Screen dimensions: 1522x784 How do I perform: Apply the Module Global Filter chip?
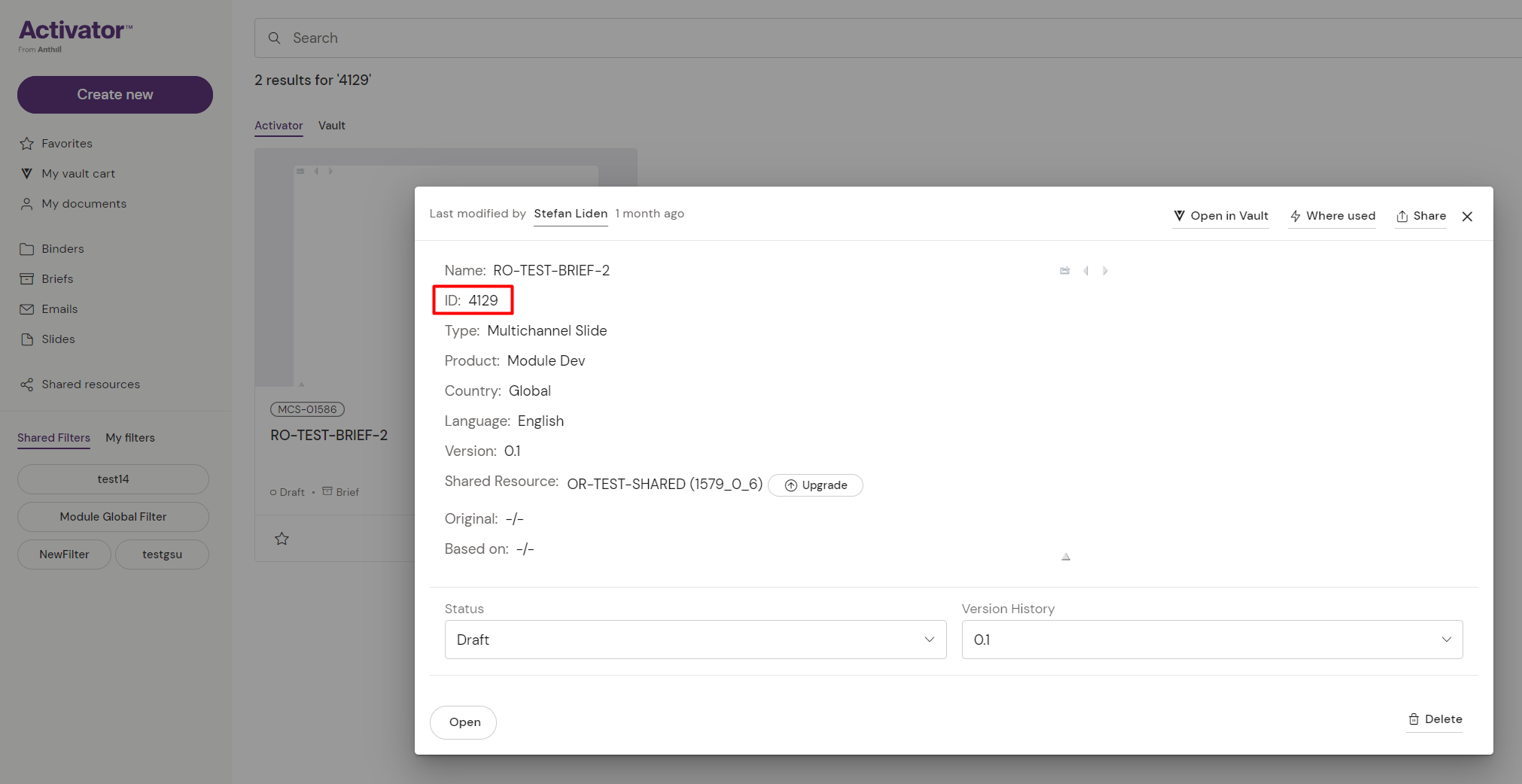[113, 517]
